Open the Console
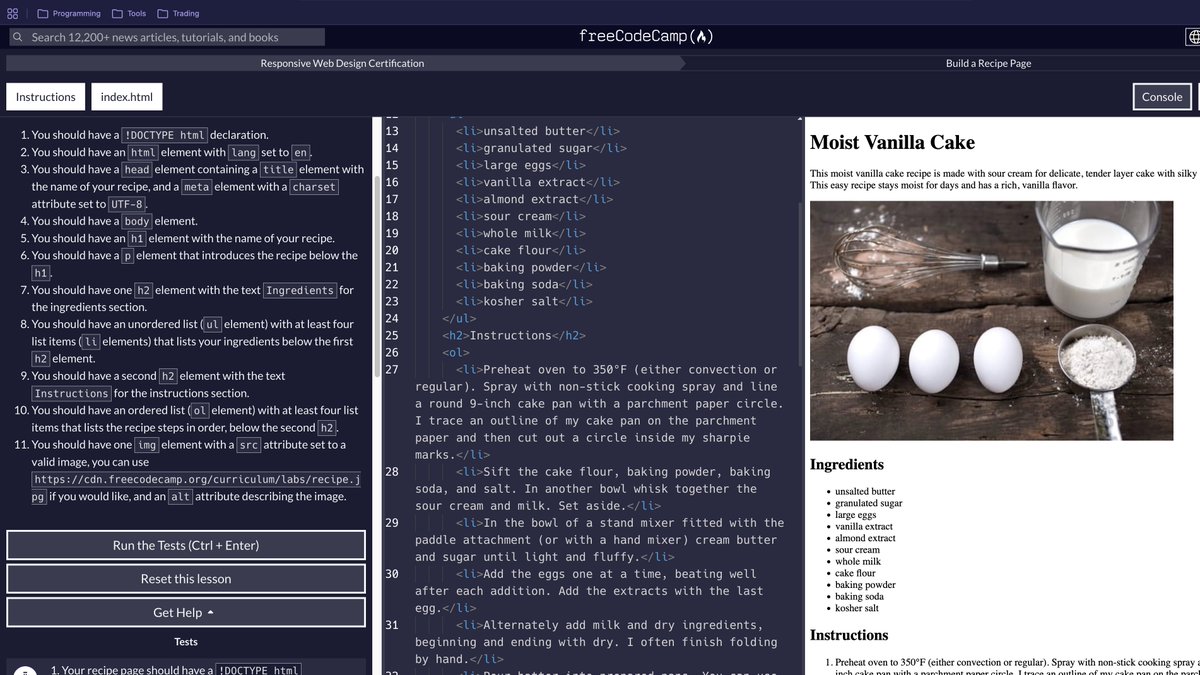Viewport: 1200px width, 675px height. [1161, 97]
